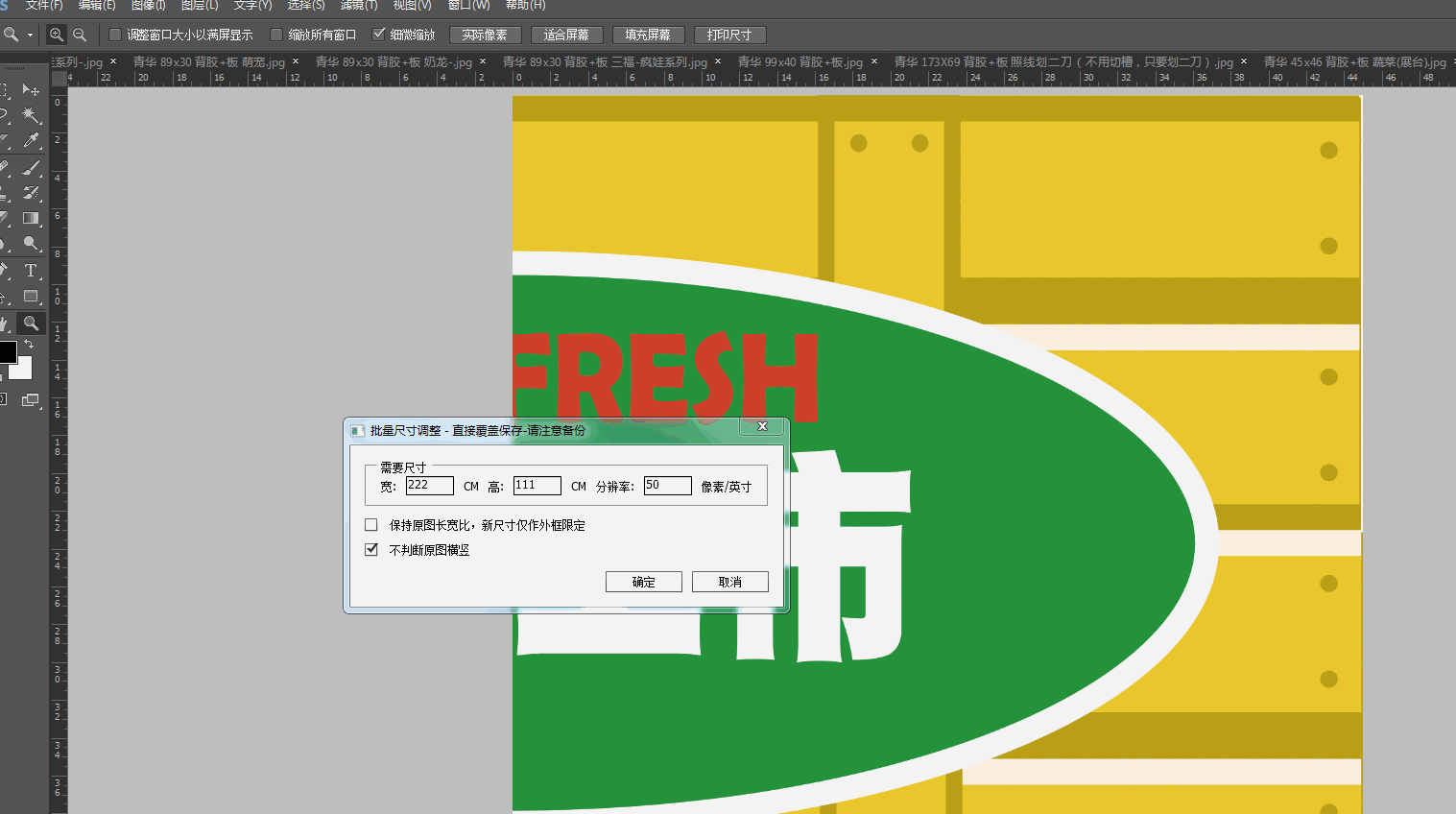Click the 适合屏幕 button
The image size is (1456, 814).
pyautogui.click(x=566, y=35)
